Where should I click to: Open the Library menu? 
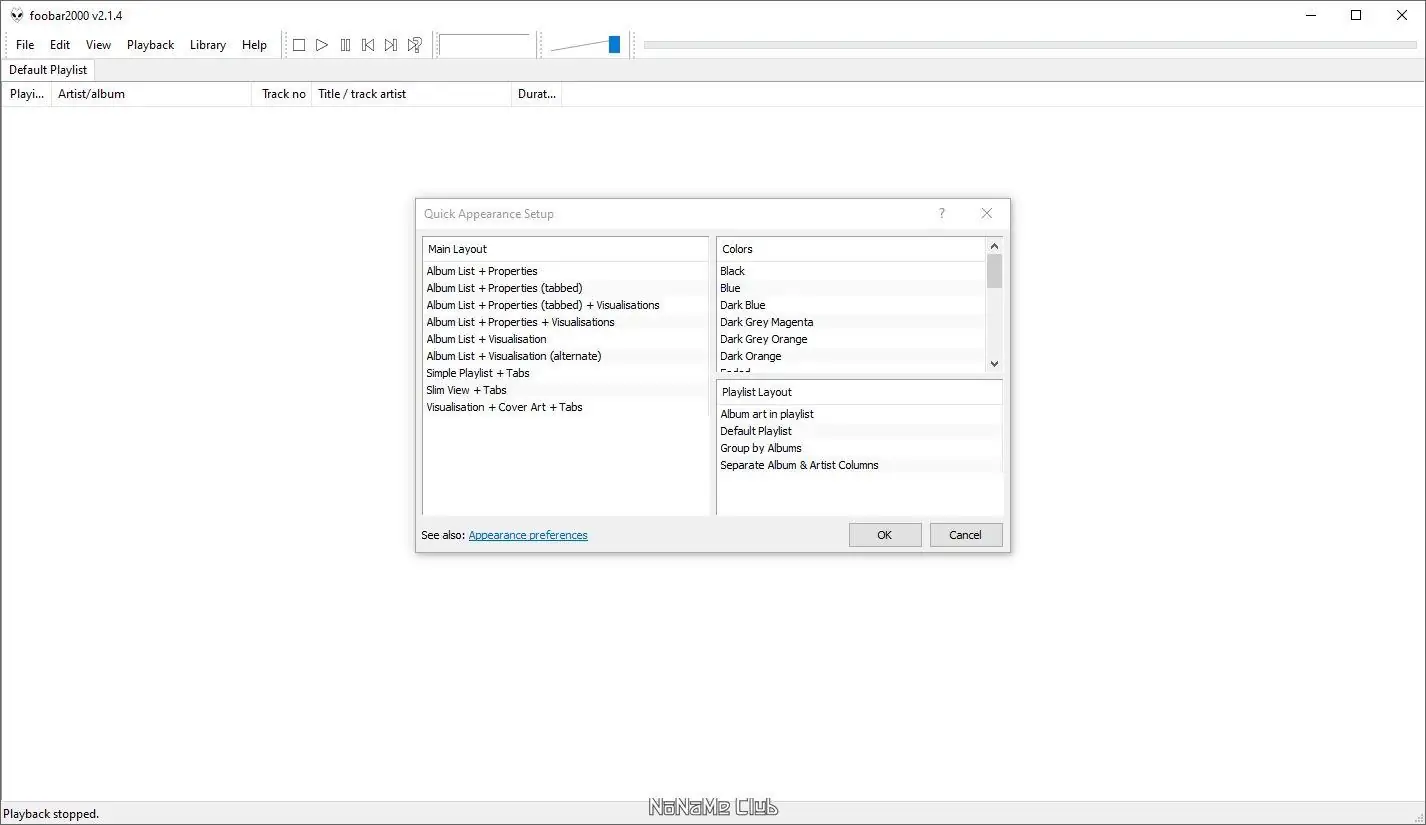[x=208, y=45]
